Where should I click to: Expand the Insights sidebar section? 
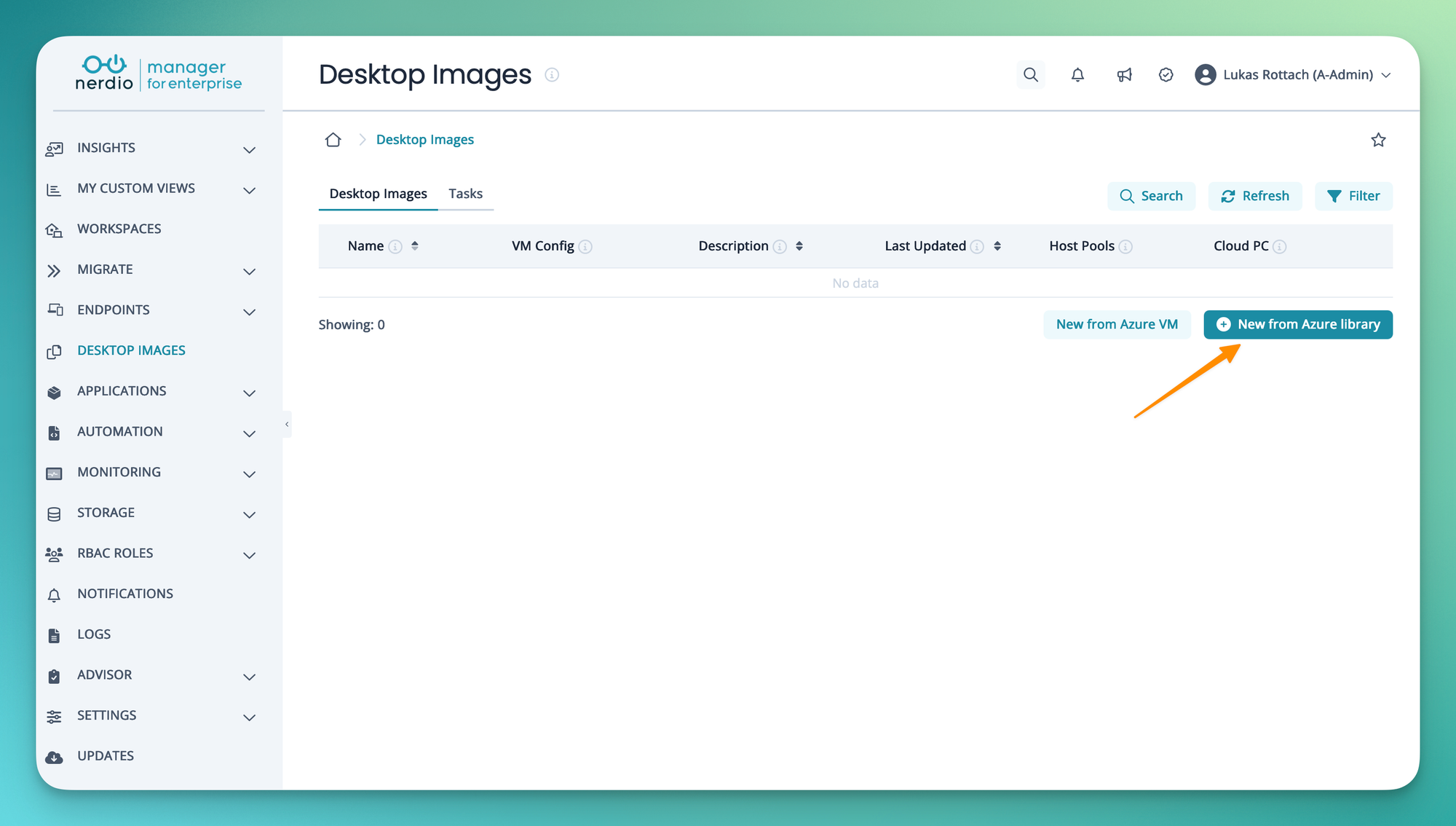[249, 149]
